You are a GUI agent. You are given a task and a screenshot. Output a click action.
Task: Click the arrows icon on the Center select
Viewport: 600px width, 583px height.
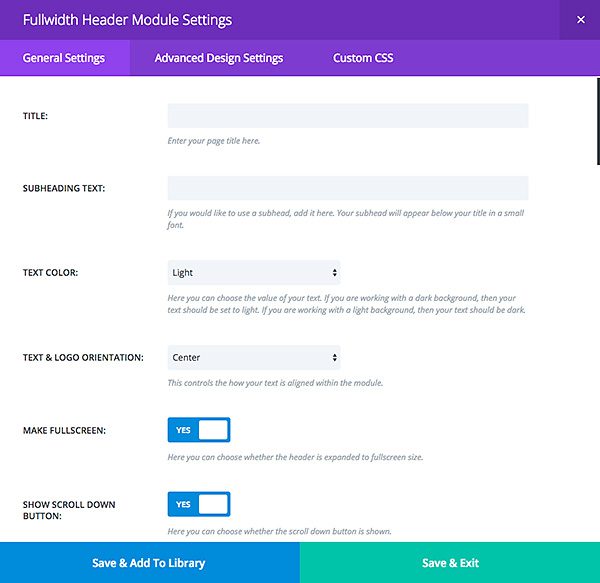click(x=334, y=357)
